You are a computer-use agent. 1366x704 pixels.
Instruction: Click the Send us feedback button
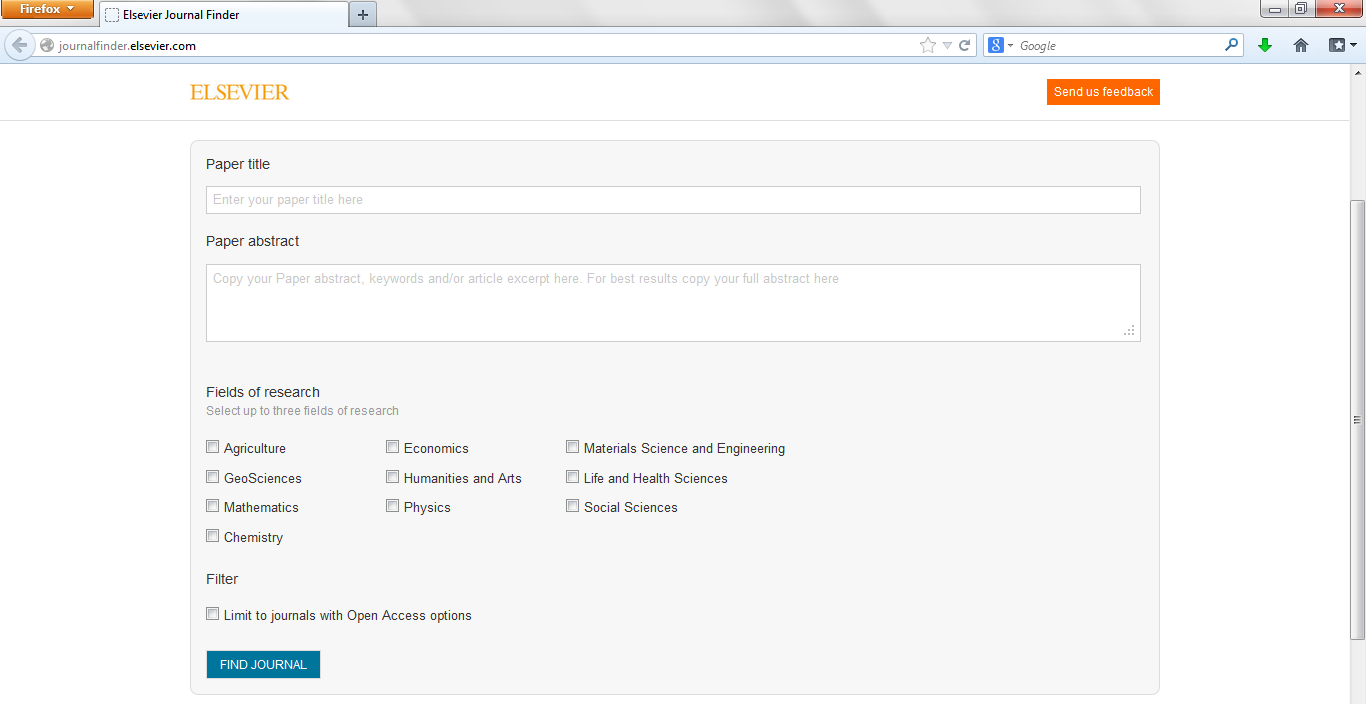tap(1103, 92)
